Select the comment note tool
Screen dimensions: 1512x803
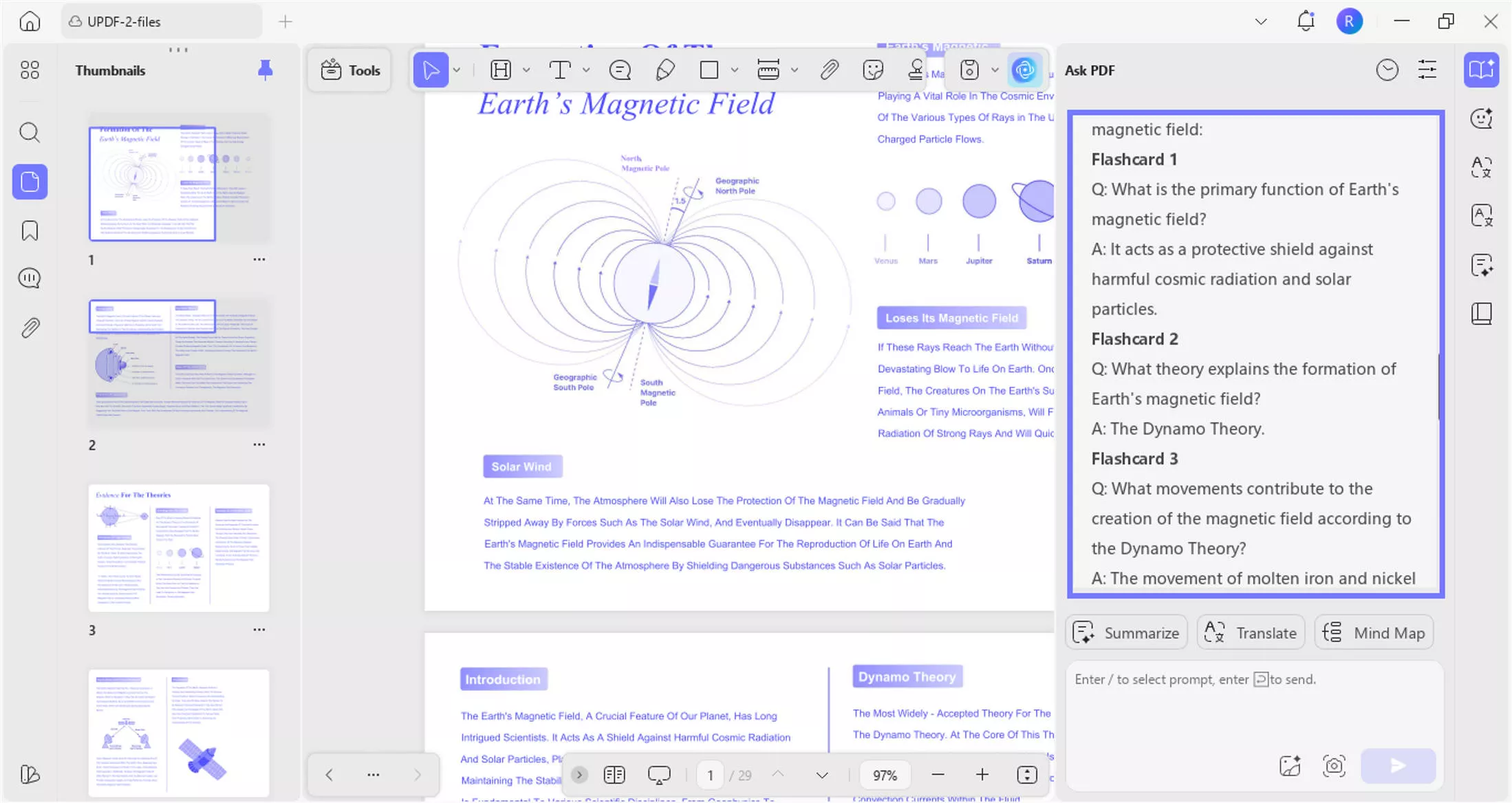[620, 69]
